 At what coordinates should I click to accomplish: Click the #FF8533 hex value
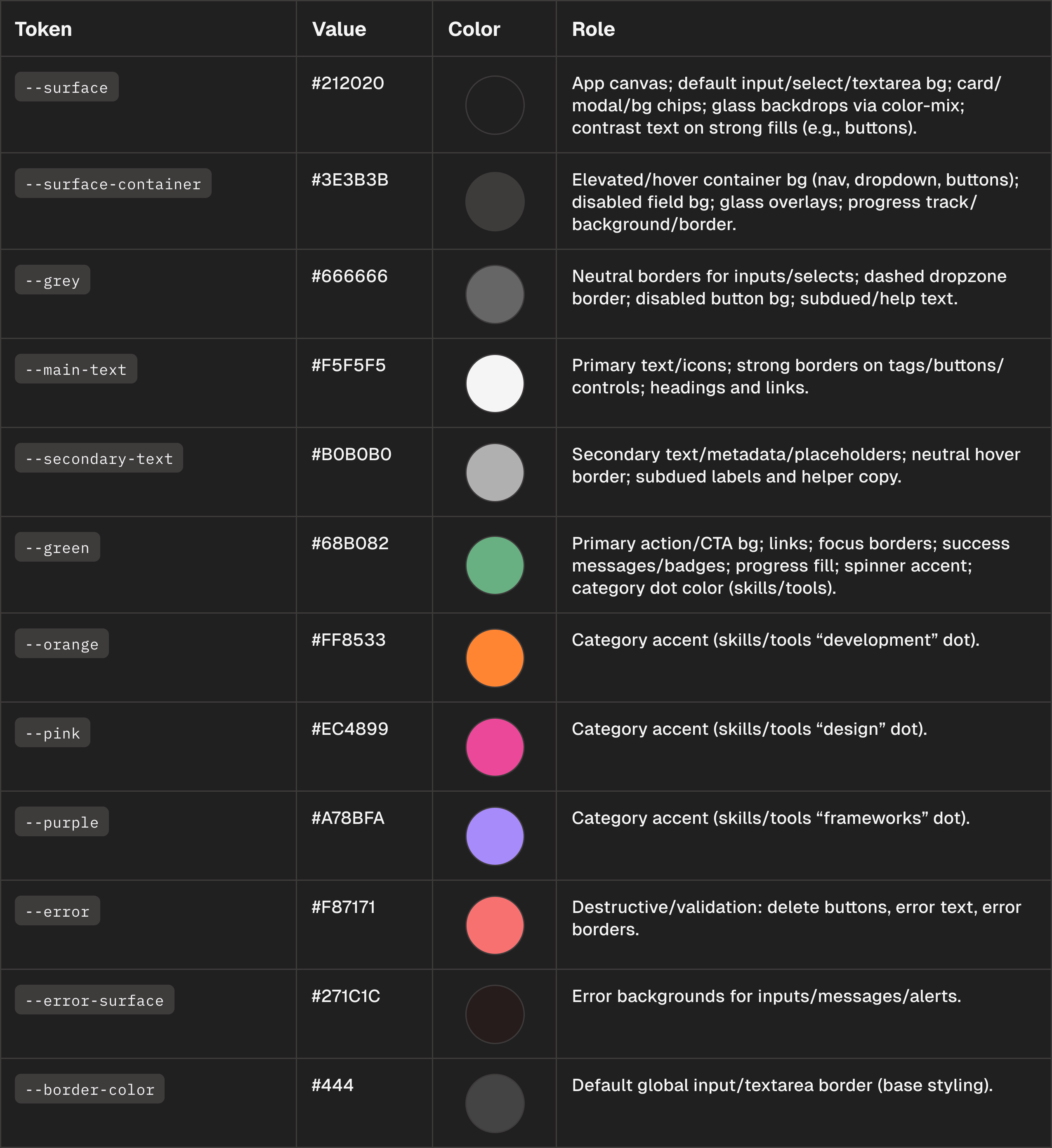pos(348,640)
